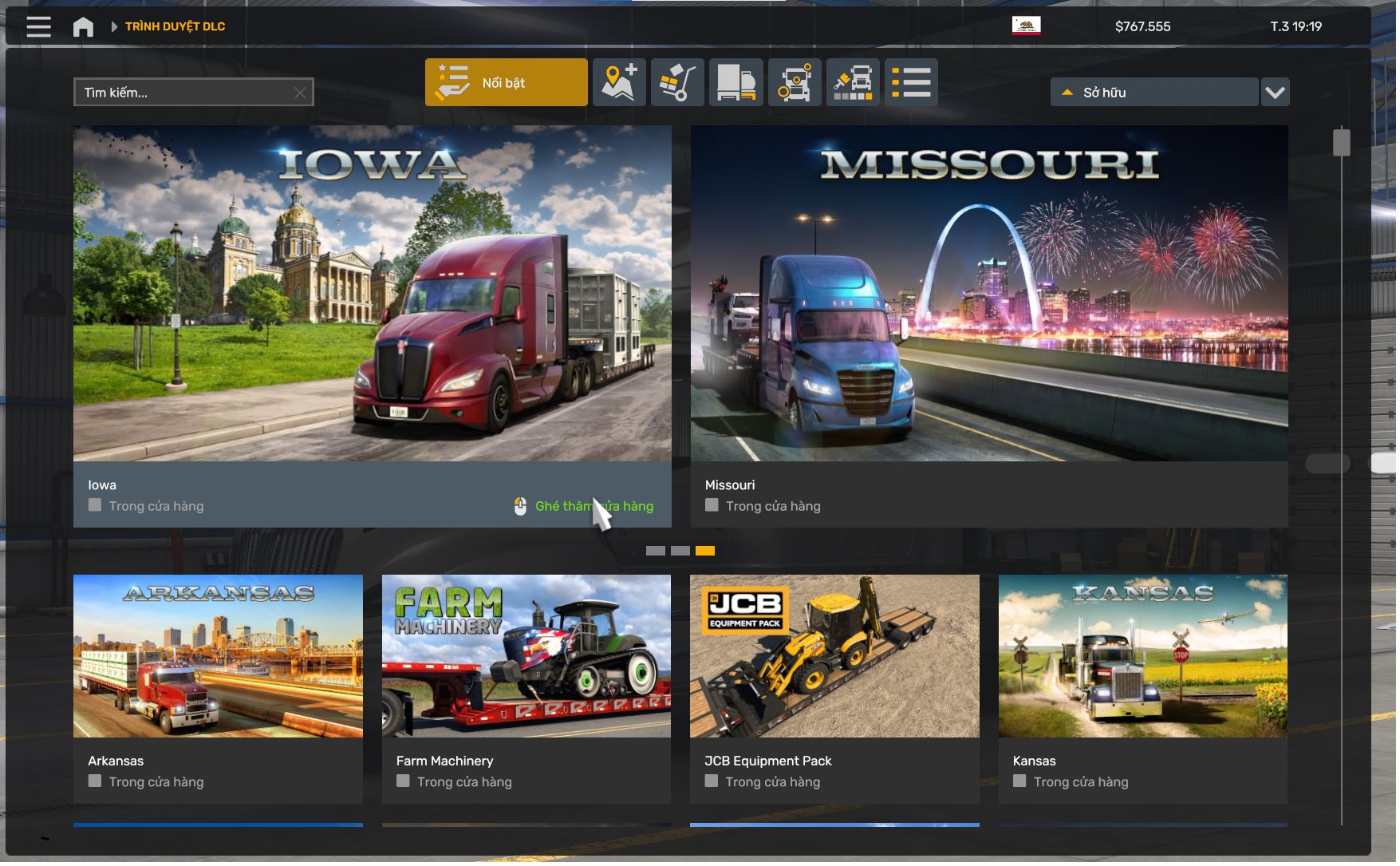Click the Sở hữu sort field
The width and height of the screenshot is (1400, 866).
tap(1154, 93)
